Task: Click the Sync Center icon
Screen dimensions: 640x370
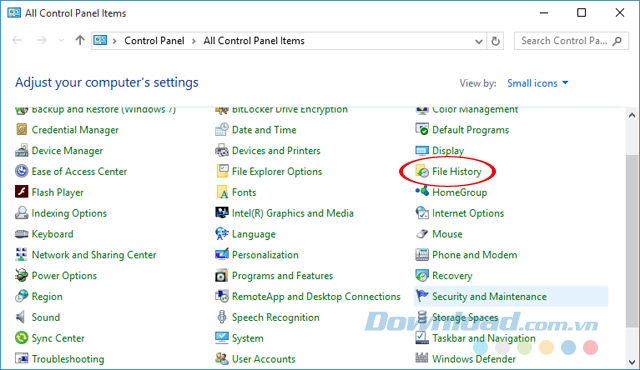Action: [22, 338]
